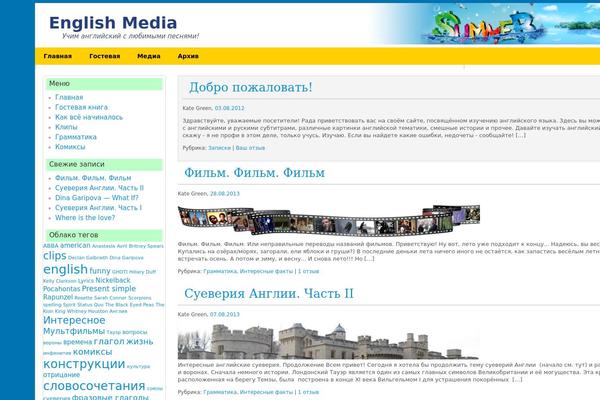600x400 pixels.
Task: Open the отрицание tag
Action: (61, 375)
